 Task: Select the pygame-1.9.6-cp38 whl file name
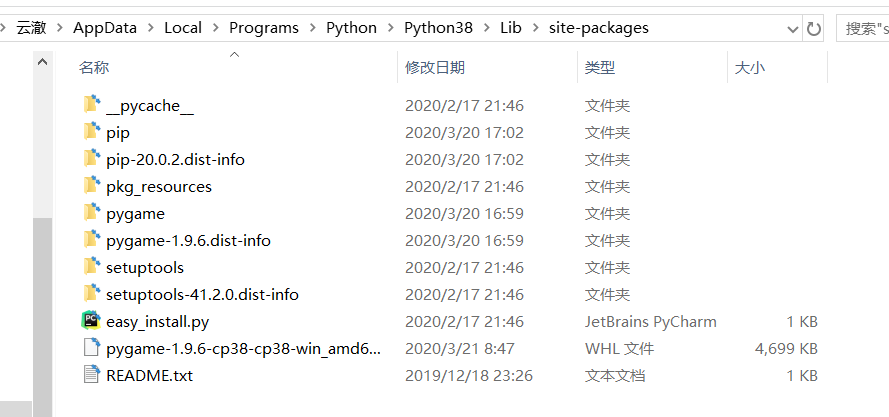coord(243,348)
